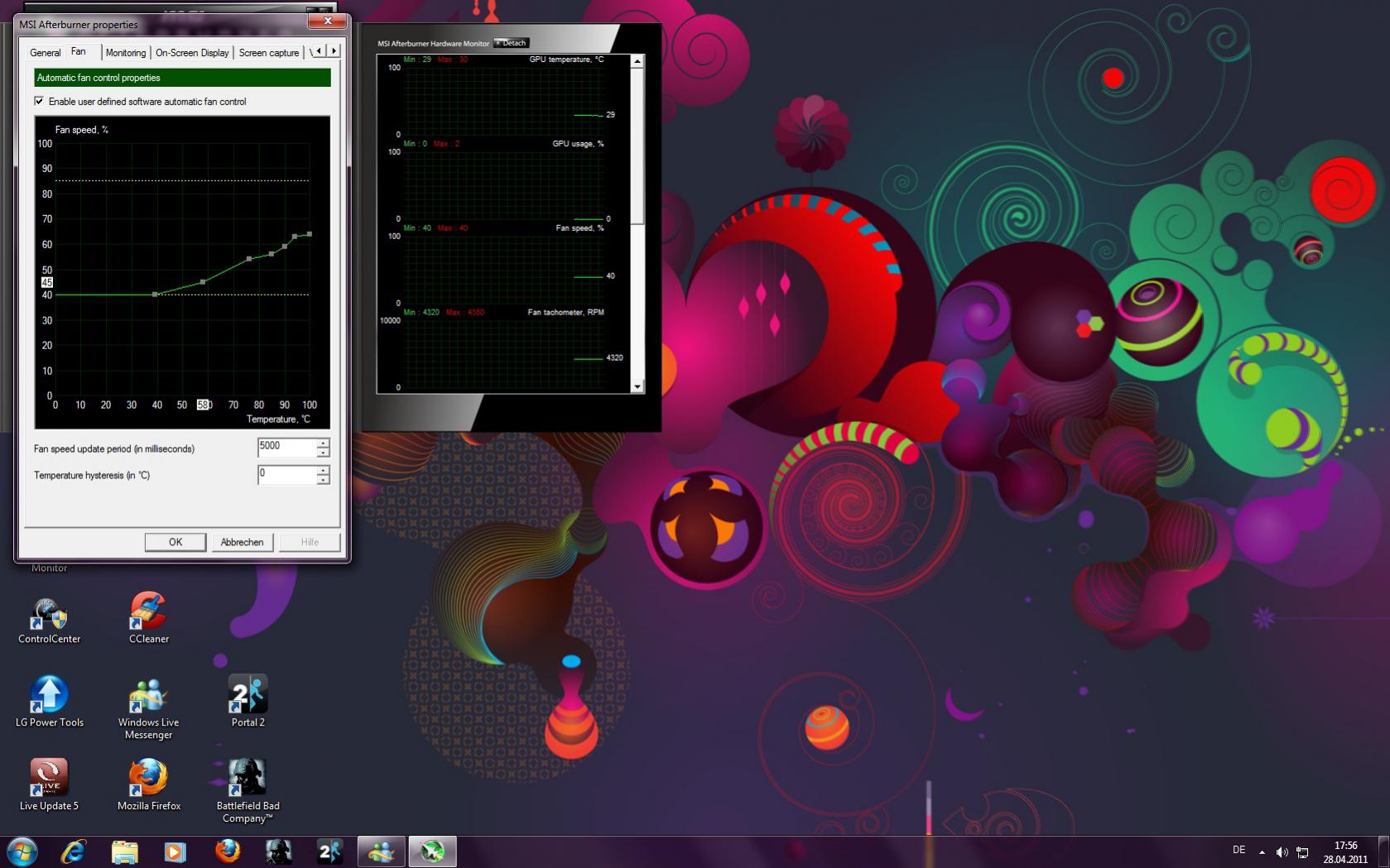Click Detach on the Hardware Monitor

click(x=511, y=43)
